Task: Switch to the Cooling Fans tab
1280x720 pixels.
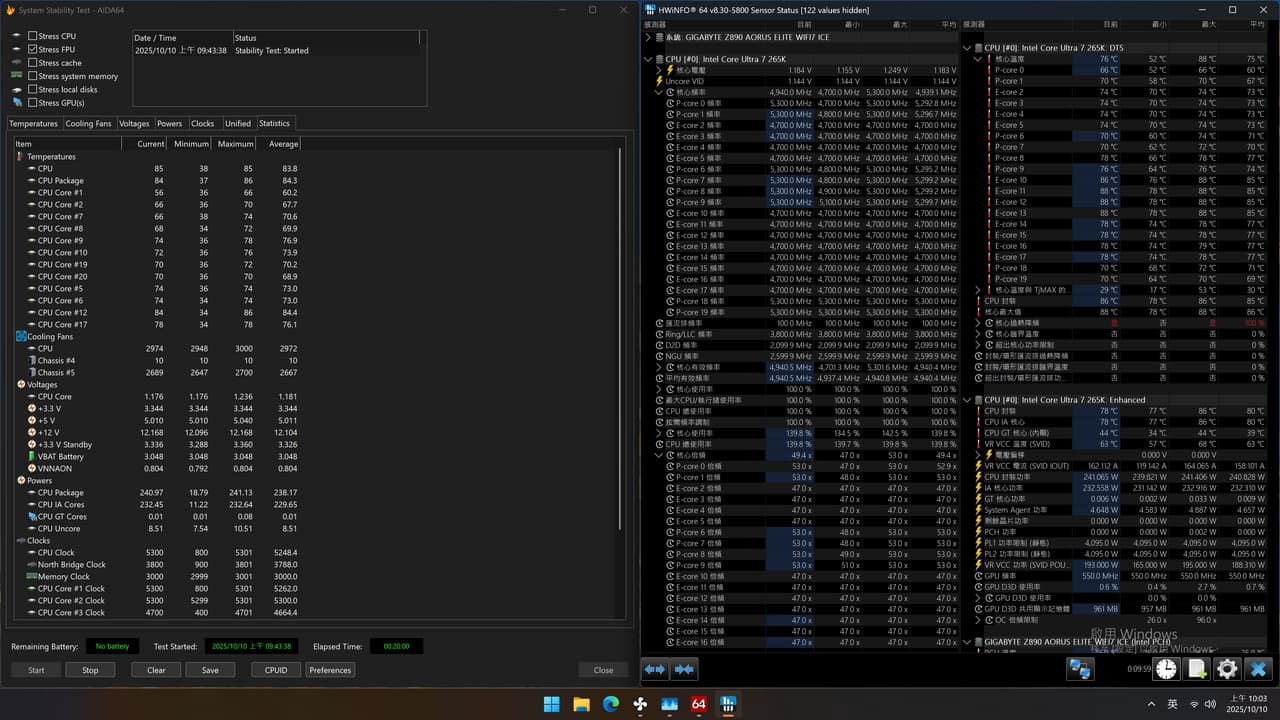Action: point(88,124)
